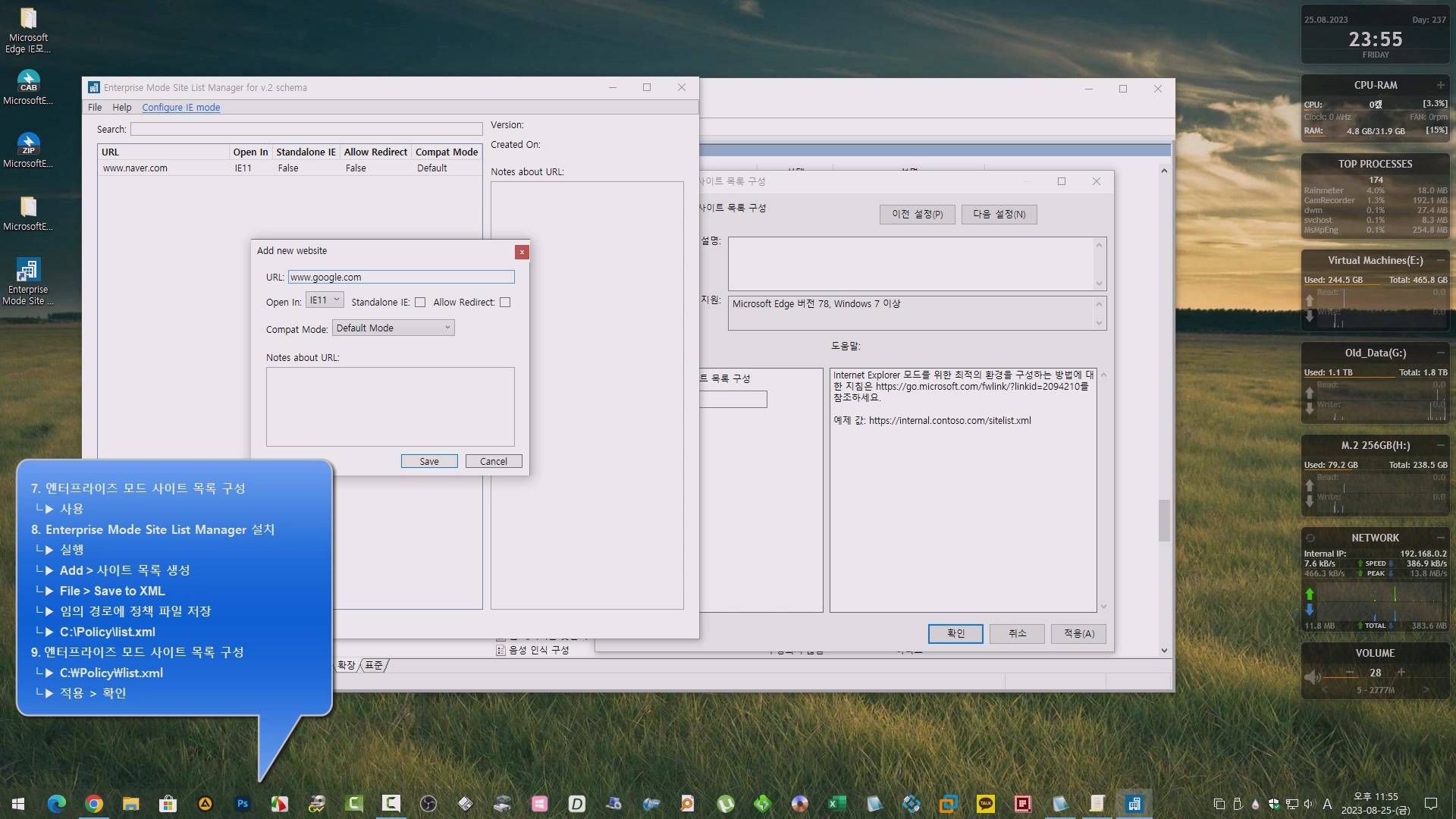Image resolution: width=1456 pixels, height=819 pixels.
Task: Click the mute speaker icon in VOLUME widget
Action: (x=1312, y=676)
